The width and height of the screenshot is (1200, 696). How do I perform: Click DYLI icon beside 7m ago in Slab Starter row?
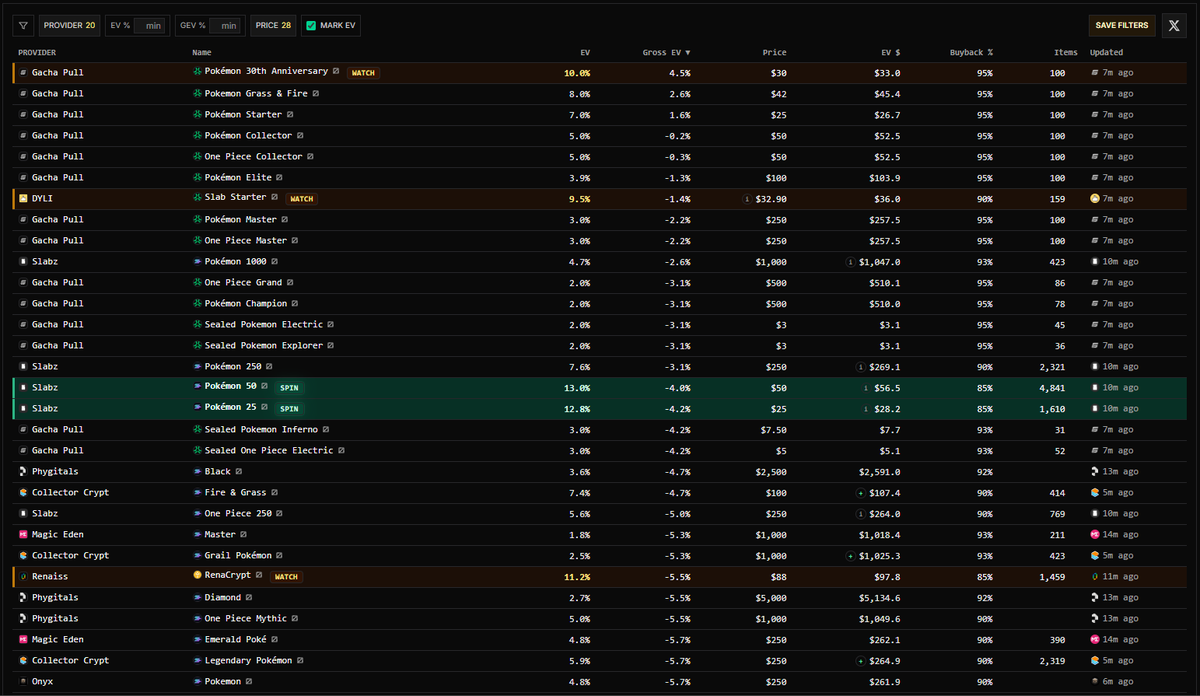tap(1095, 198)
